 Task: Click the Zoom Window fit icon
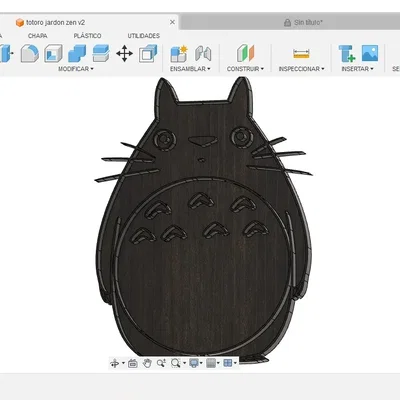pyautogui.click(x=175, y=363)
